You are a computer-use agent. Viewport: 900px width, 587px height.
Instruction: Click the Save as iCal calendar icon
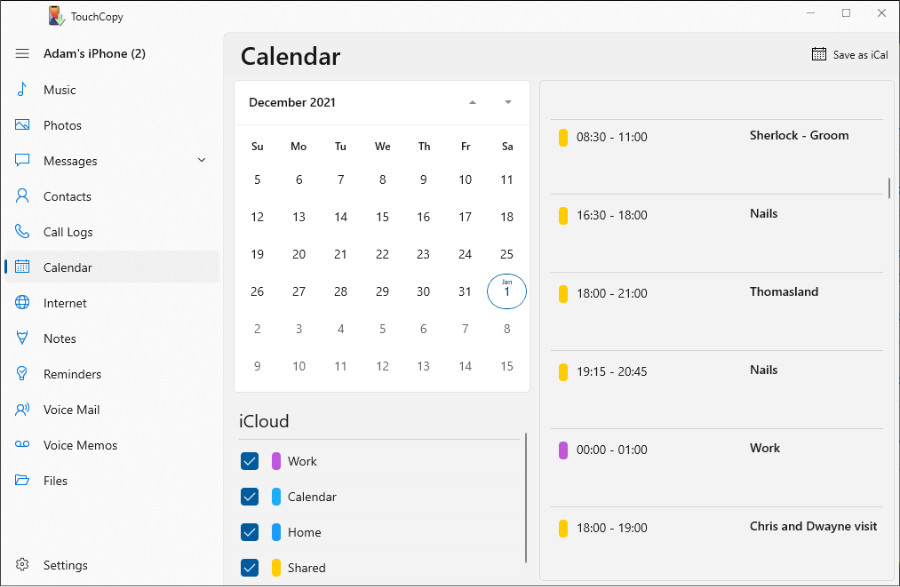coord(819,55)
